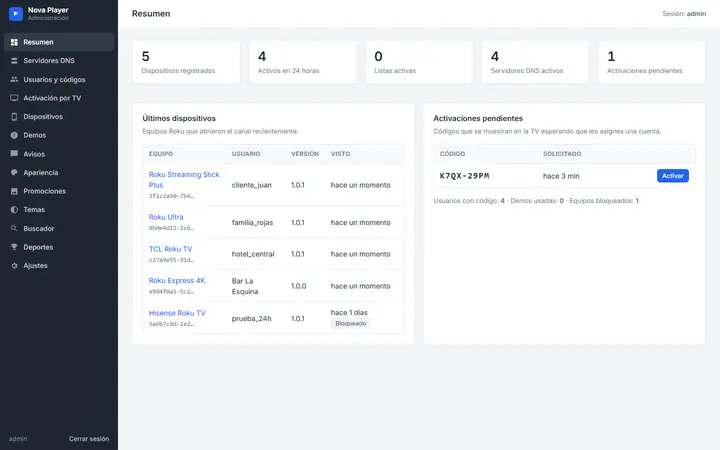
Task: Click the hotel_central user cell
Action: point(253,254)
